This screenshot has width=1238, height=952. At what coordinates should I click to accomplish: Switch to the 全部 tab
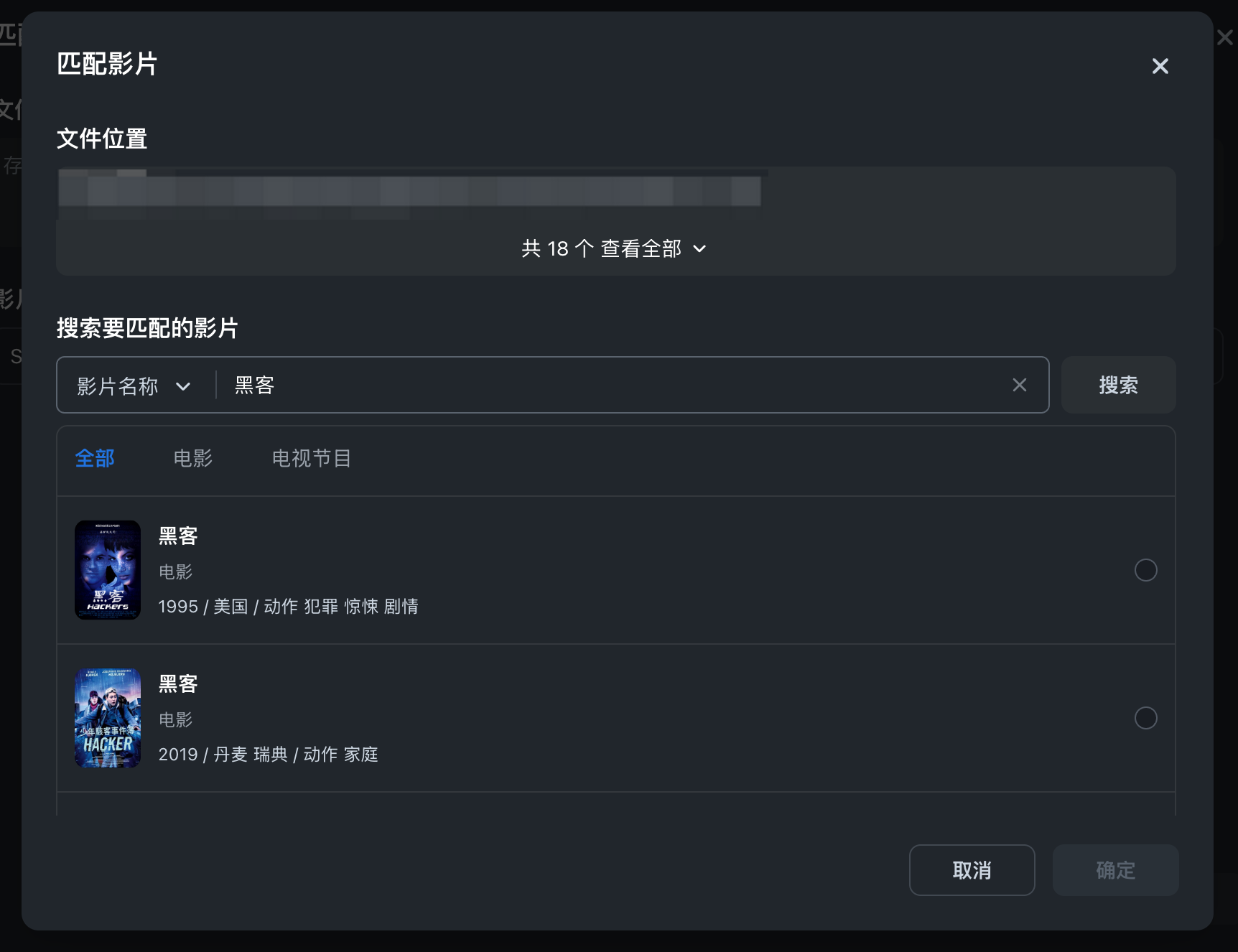coord(95,458)
